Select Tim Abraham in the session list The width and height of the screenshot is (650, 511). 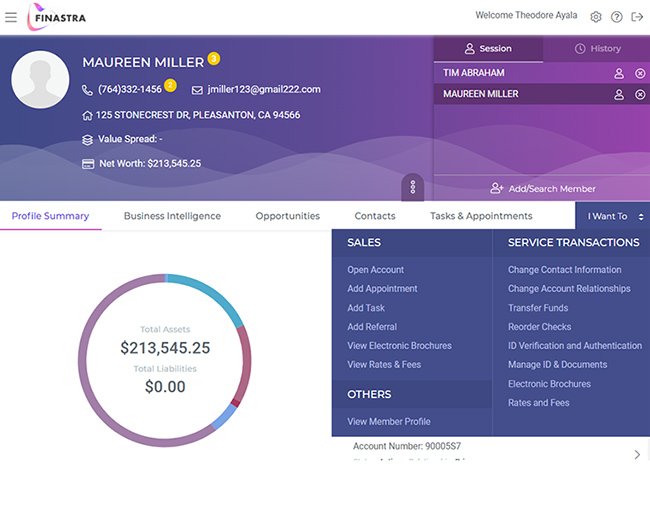click(474, 73)
